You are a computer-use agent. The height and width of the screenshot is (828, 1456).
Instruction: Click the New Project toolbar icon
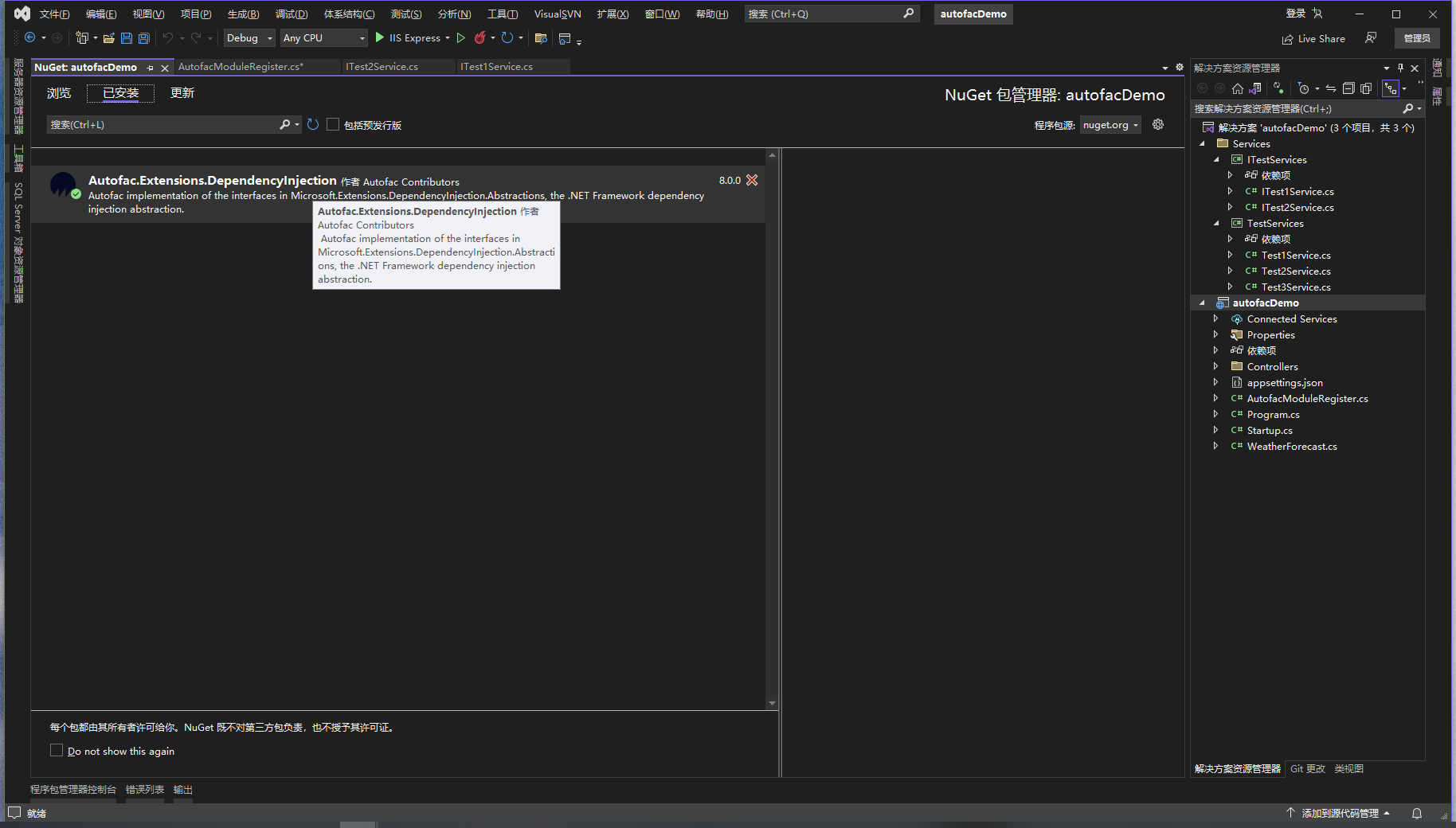tap(81, 37)
